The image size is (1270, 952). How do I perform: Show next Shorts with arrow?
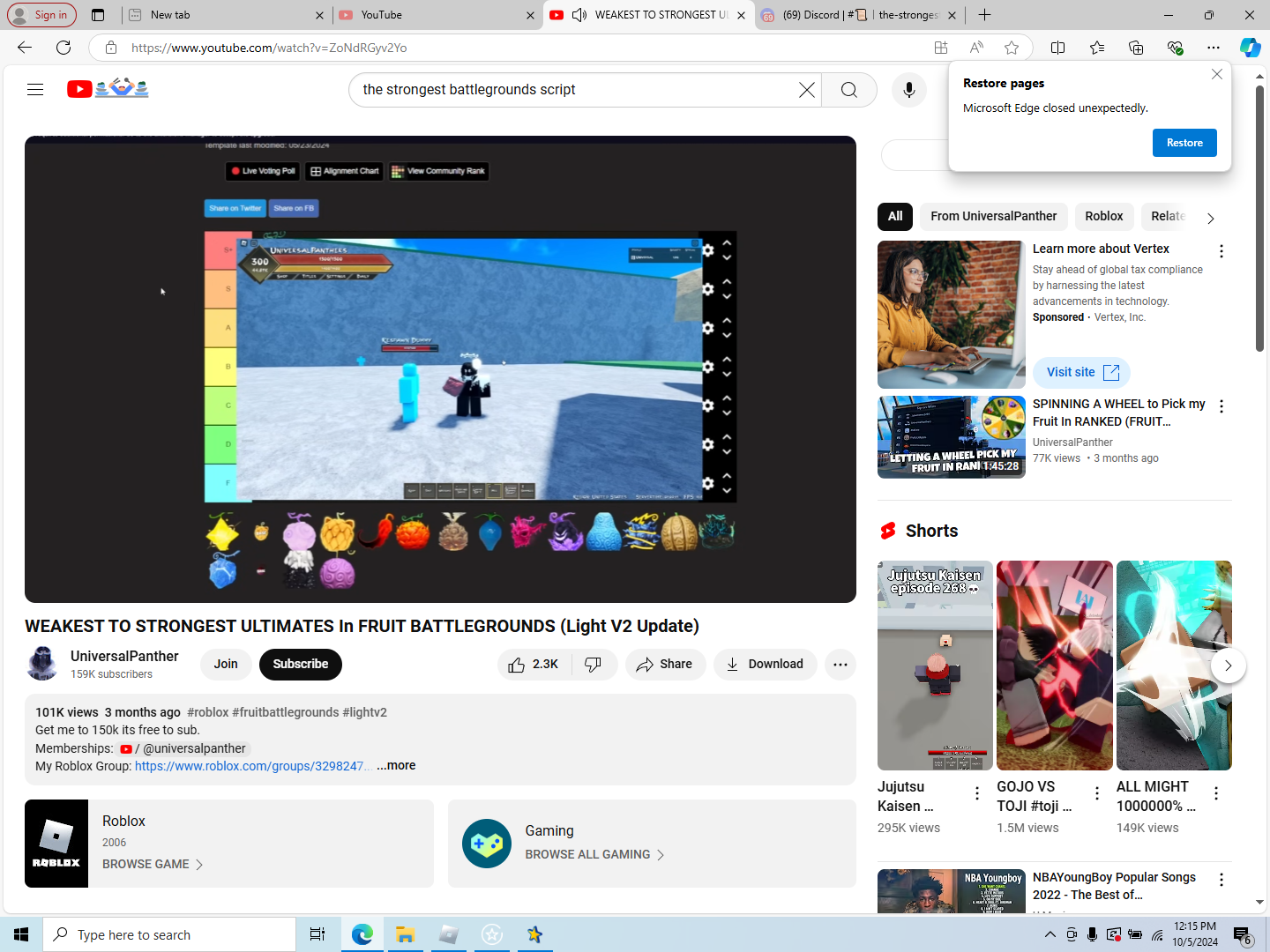tap(1228, 666)
